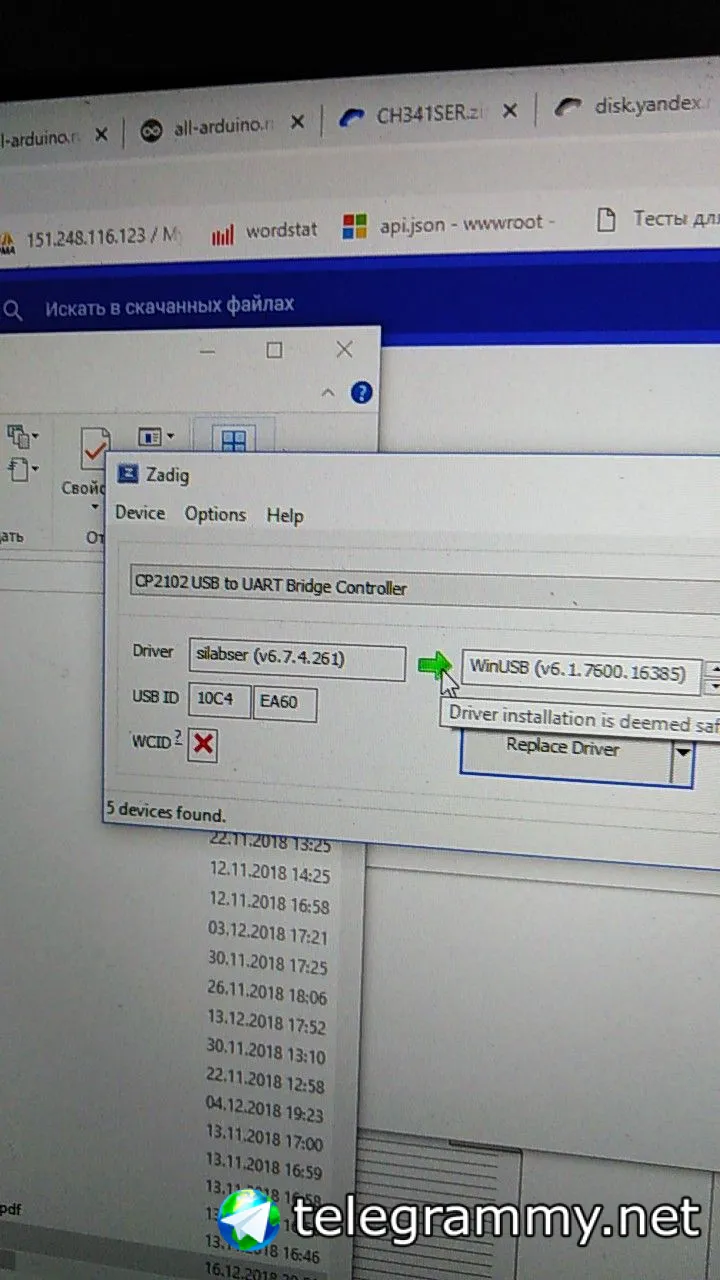
Task: Click the '5 devices found.' status text
Action: [x=166, y=814]
